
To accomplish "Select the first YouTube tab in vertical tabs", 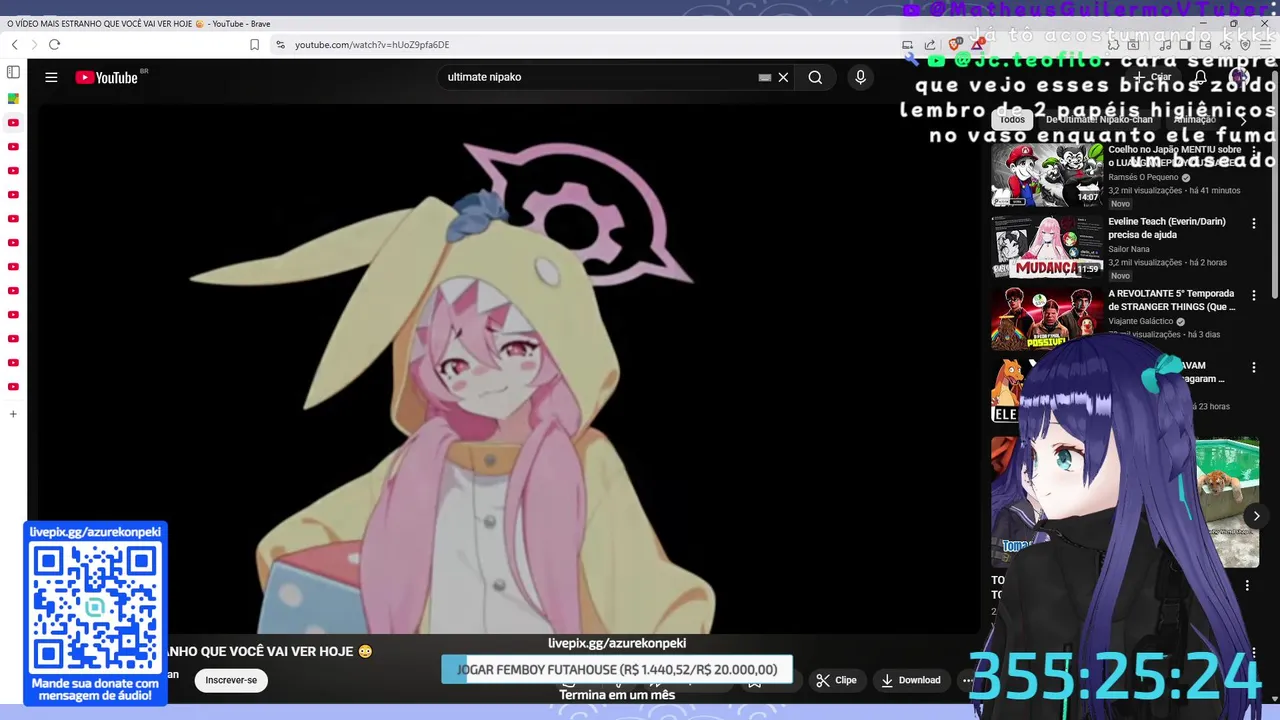I will coord(13,122).
